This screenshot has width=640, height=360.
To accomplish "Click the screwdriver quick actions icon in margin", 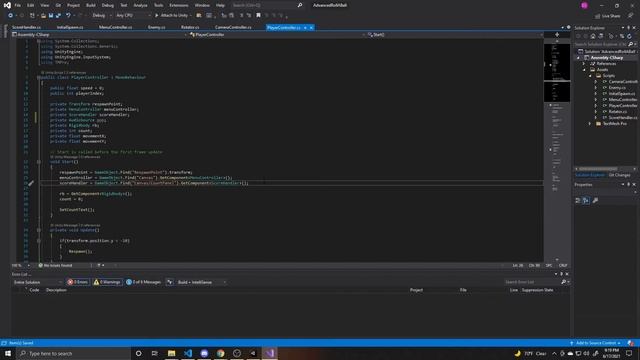I will point(31,183).
